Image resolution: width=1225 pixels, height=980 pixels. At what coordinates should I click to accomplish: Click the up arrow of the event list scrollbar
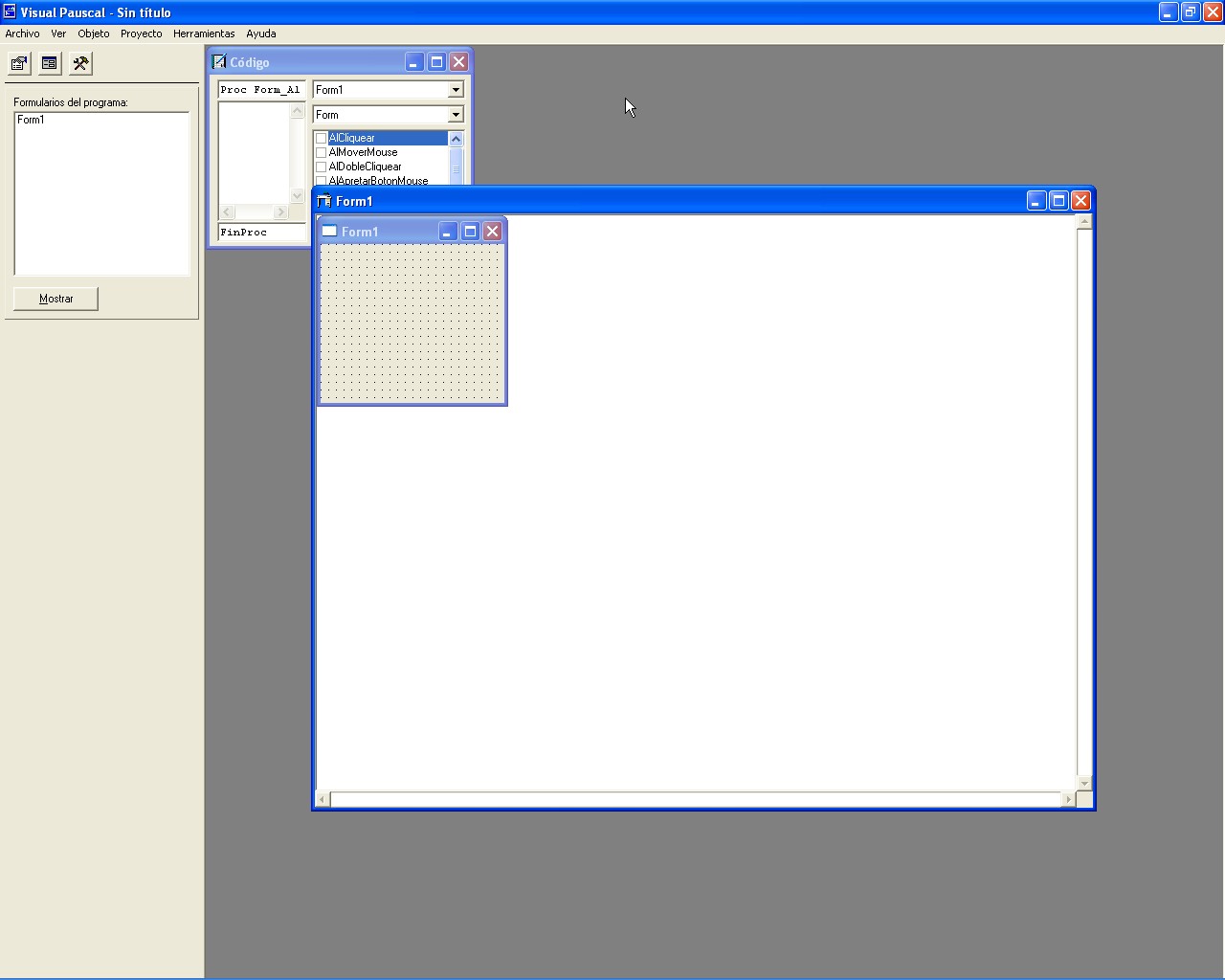(456, 139)
